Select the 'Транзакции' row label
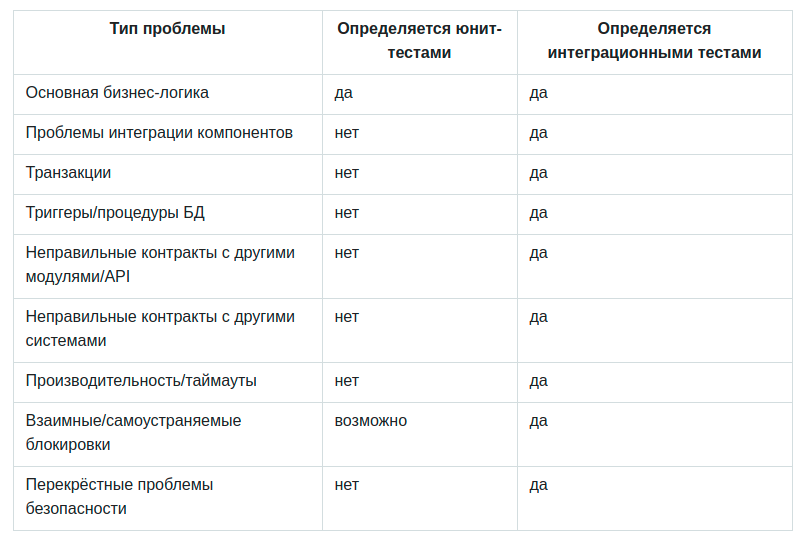Image resolution: width=798 pixels, height=540 pixels. (x=68, y=173)
